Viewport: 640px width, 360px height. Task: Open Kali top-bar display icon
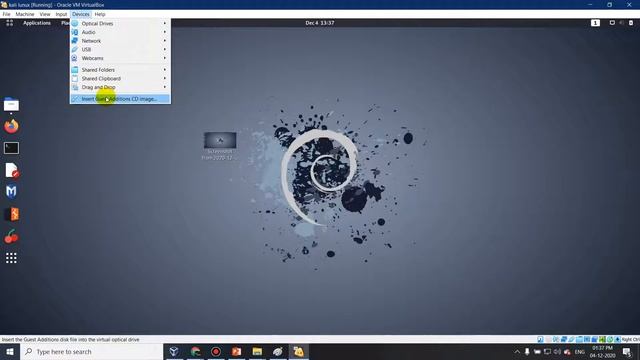[612, 23]
